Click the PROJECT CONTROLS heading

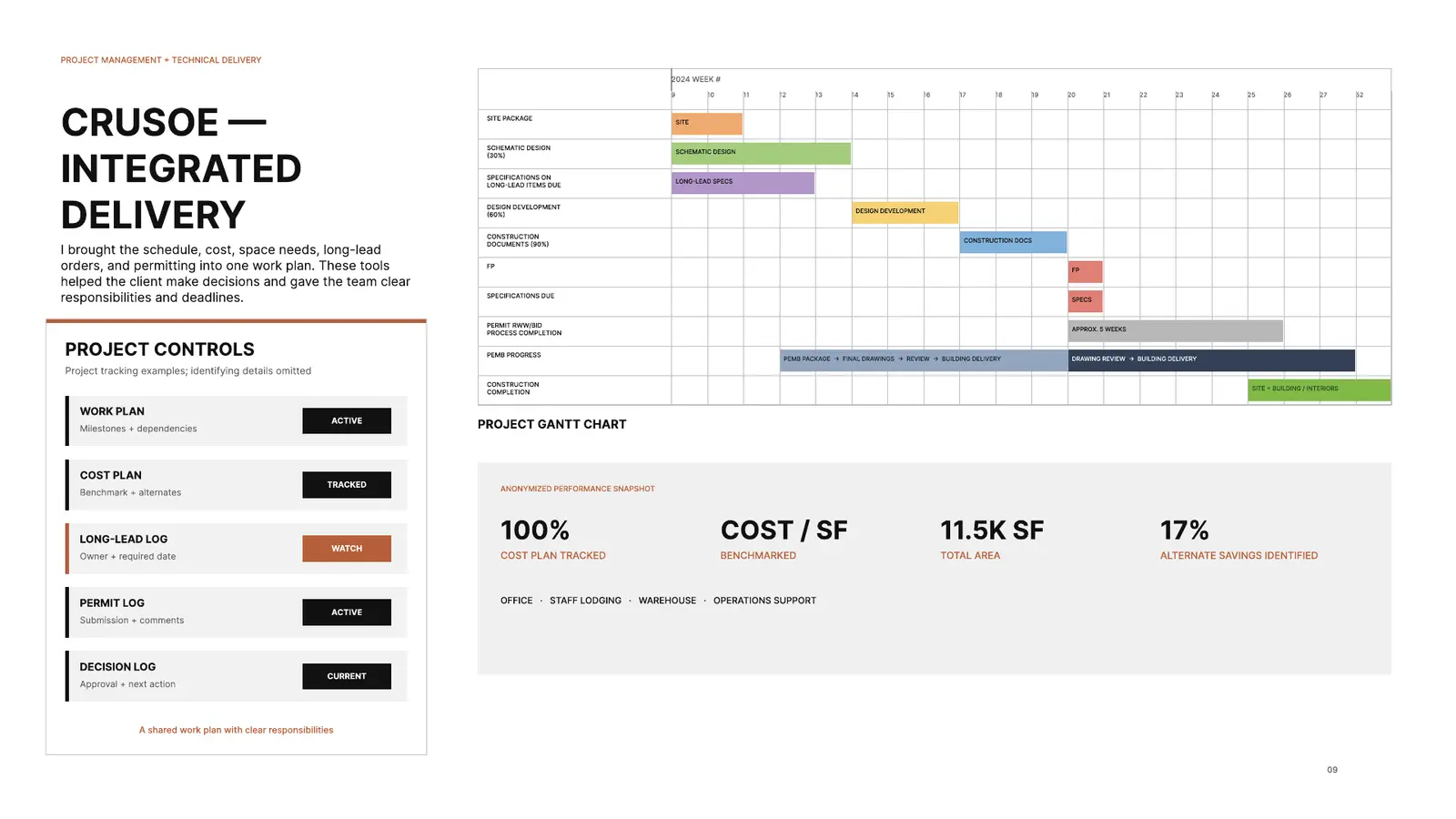click(x=159, y=349)
